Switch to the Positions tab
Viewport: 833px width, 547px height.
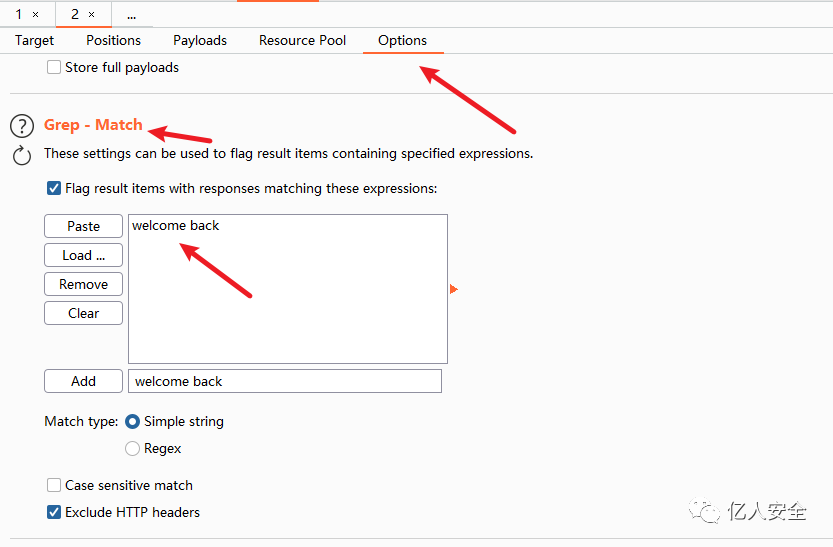(x=114, y=40)
